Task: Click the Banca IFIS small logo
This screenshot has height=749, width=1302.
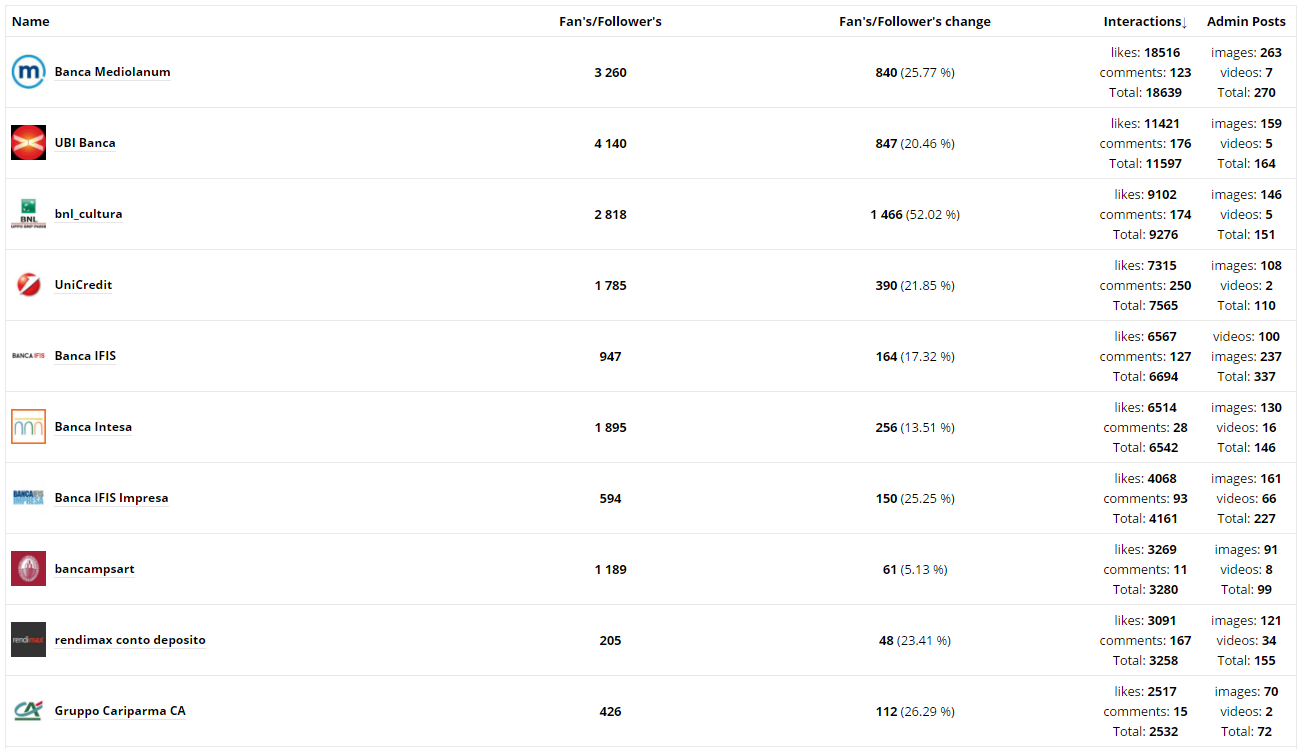Action: coord(28,356)
